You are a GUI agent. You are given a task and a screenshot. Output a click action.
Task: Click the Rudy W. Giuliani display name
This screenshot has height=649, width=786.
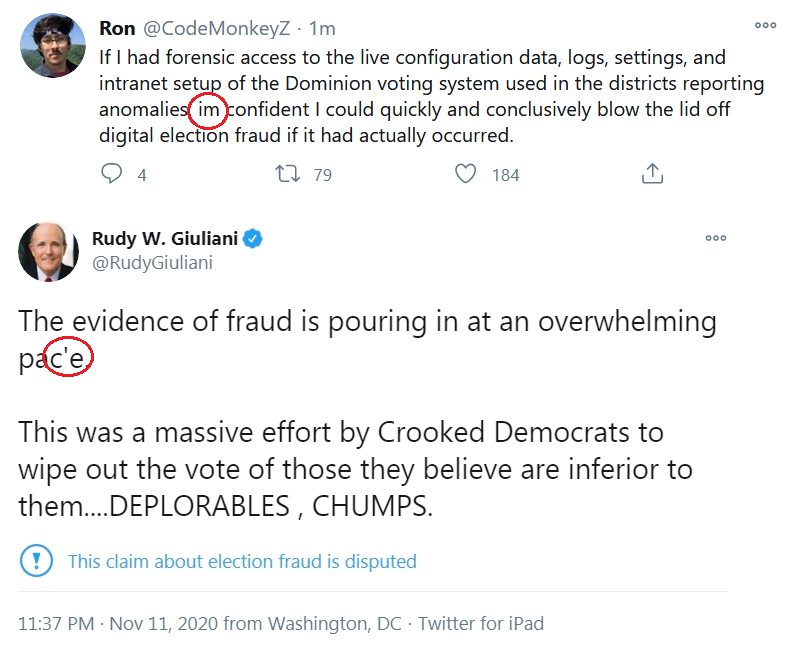[165, 239]
